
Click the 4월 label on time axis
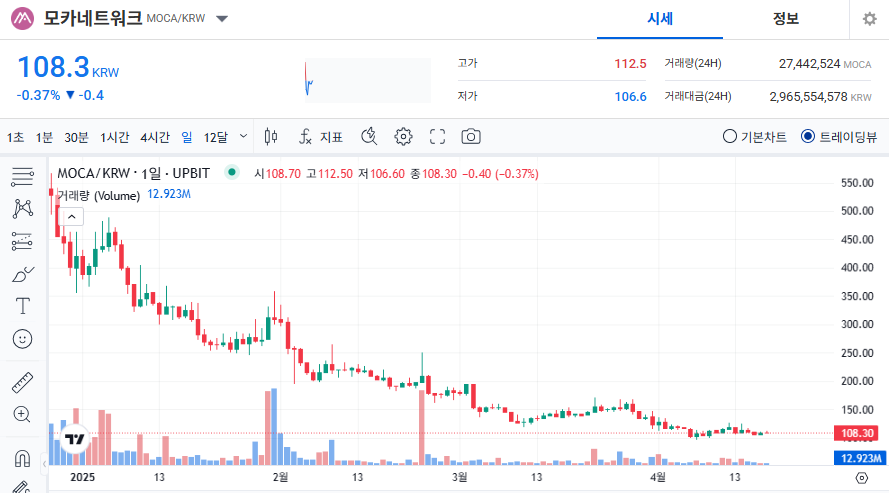tap(658, 477)
